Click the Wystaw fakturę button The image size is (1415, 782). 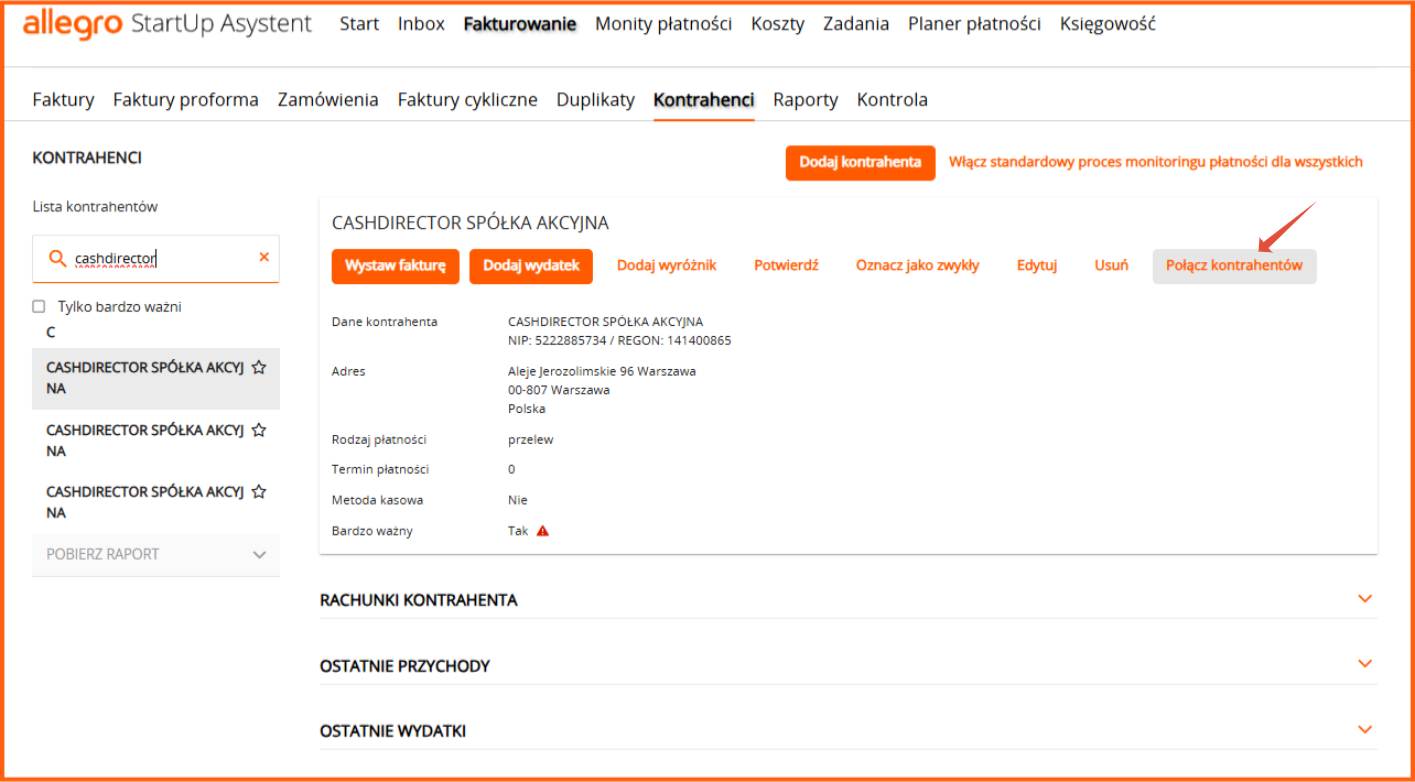pos(395,266)
